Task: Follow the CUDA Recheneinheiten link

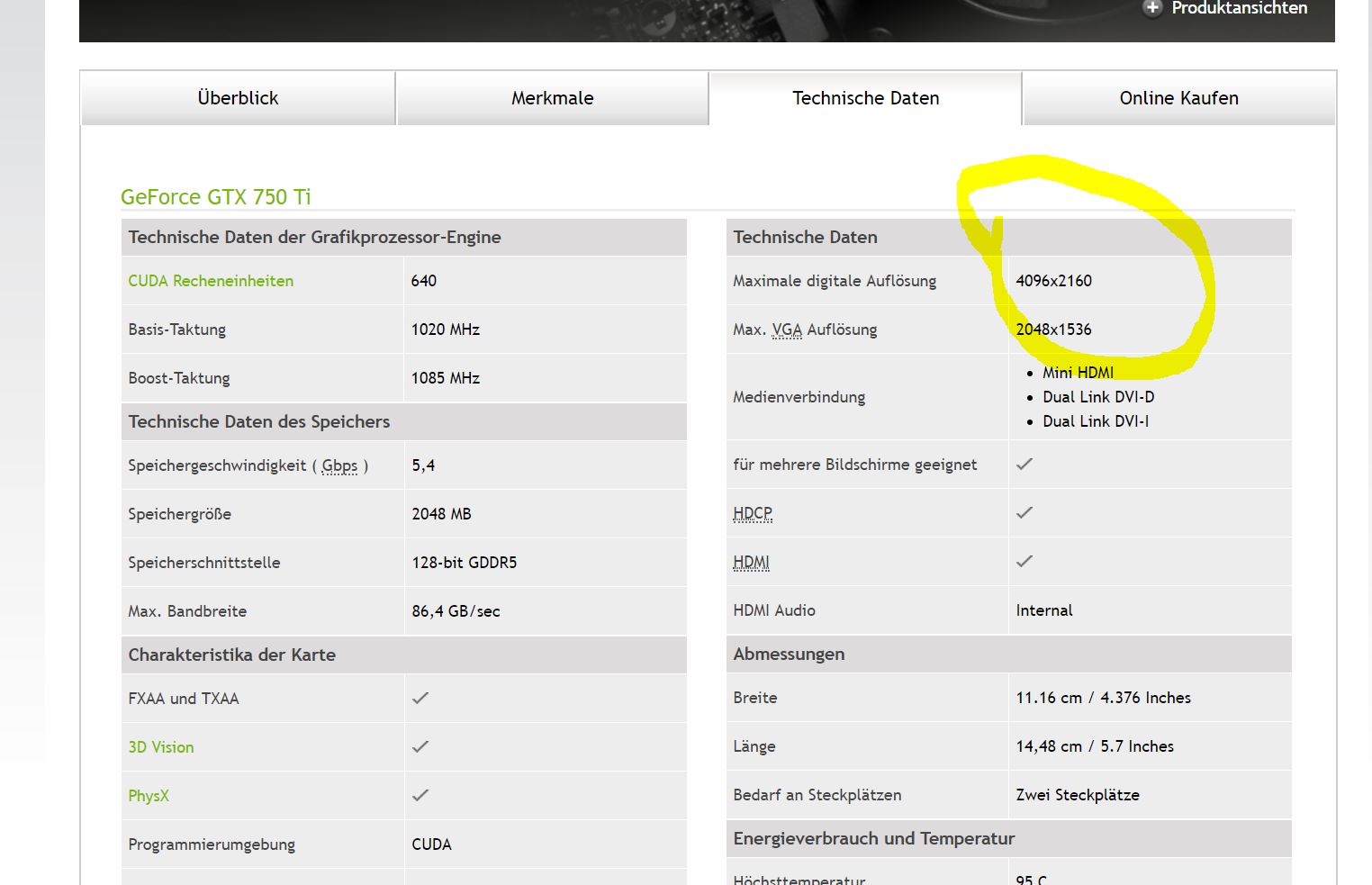Action: pos(211,281)
